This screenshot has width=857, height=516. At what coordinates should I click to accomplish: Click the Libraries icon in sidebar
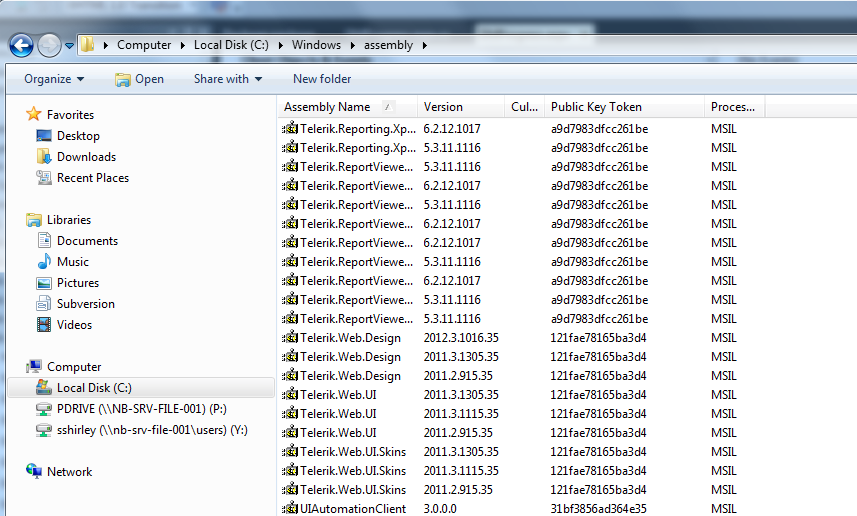click(34, 220)
